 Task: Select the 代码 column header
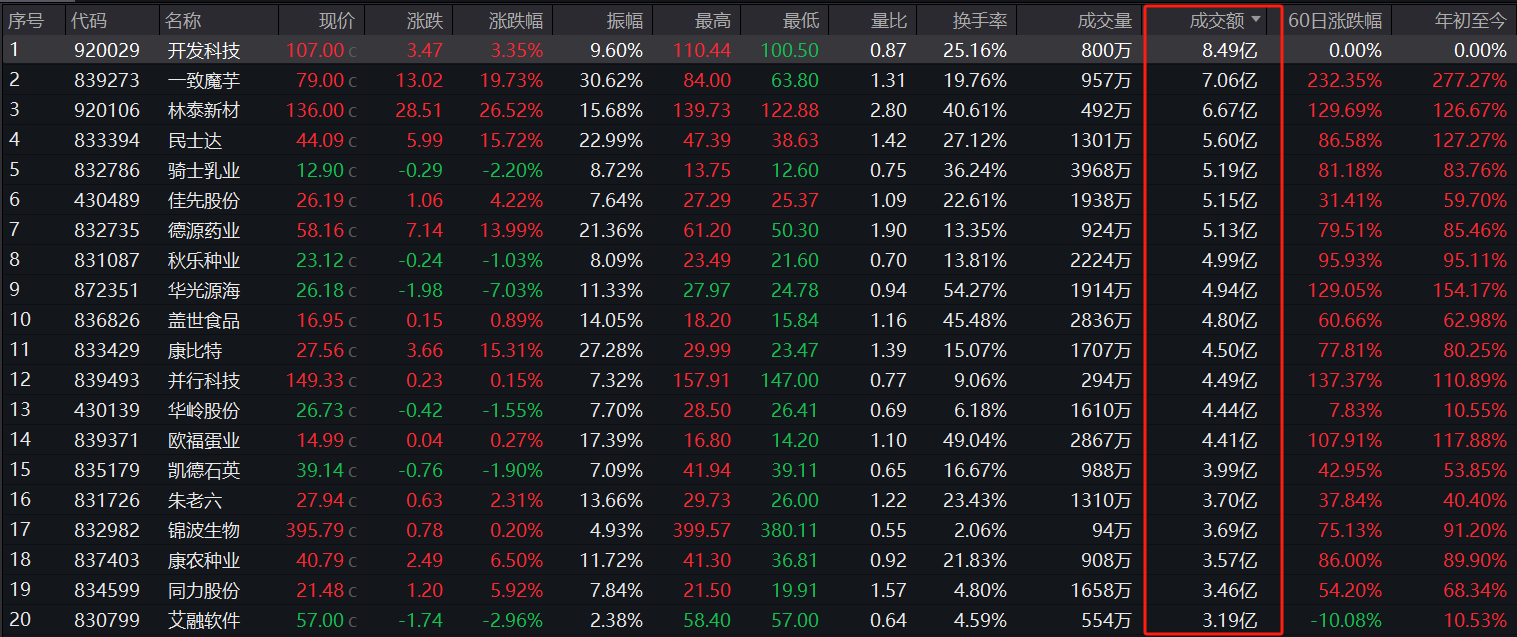90,20
